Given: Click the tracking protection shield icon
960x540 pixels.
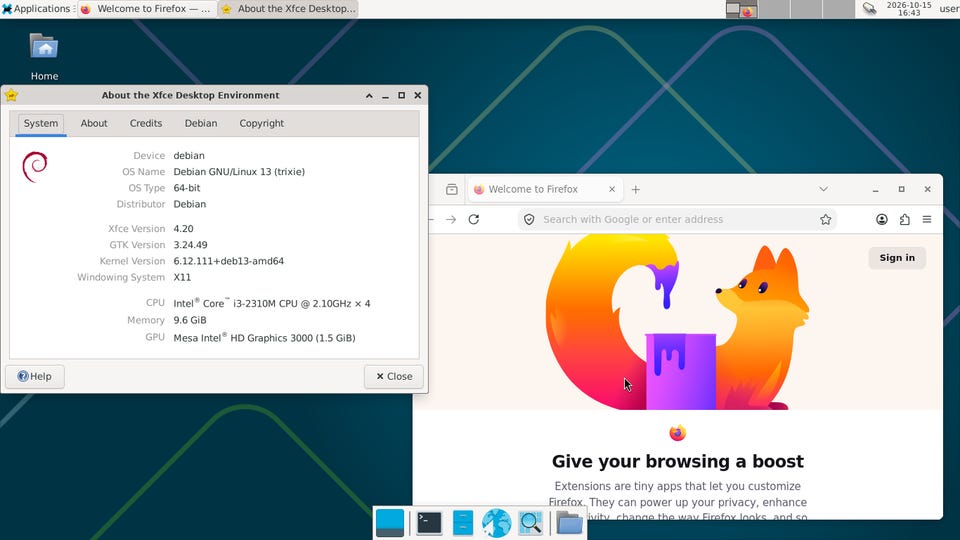Looking at the screenshot, I should [530, 219].
